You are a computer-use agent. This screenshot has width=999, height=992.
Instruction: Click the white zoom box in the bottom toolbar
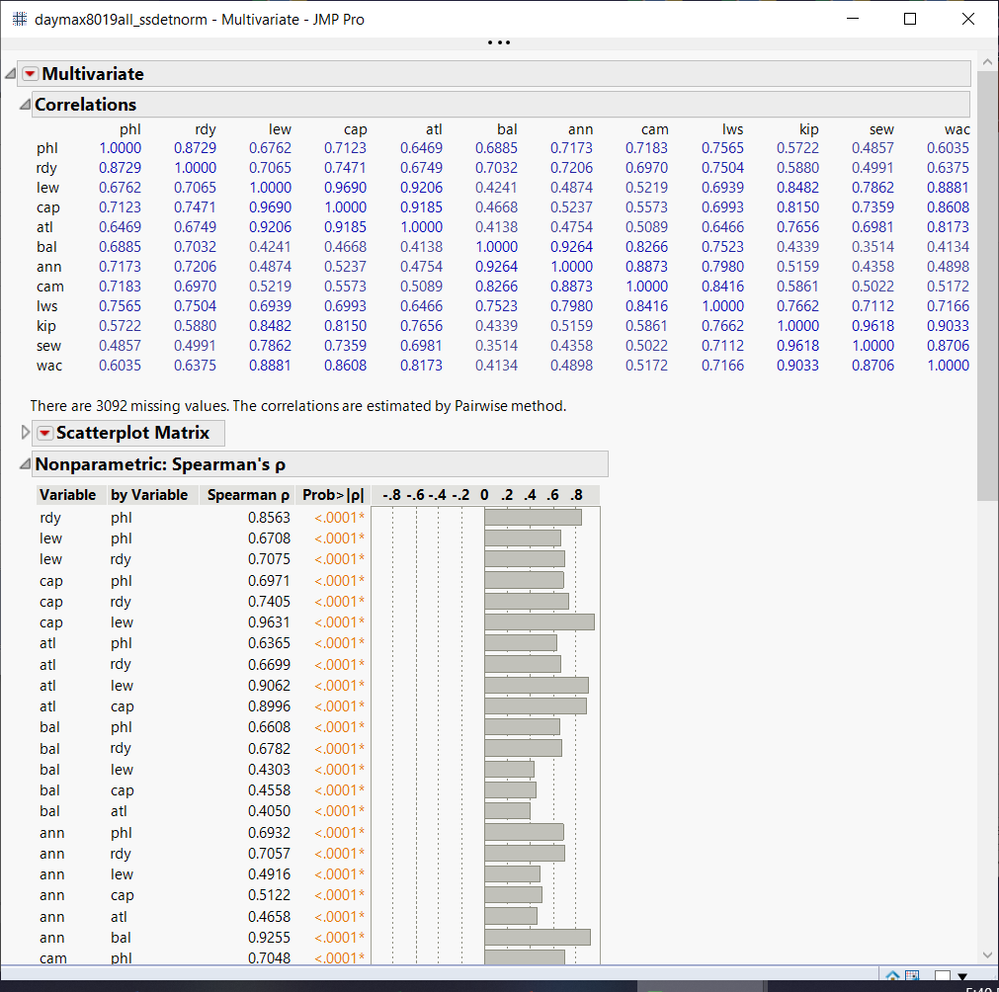click(x=941, y=975)
